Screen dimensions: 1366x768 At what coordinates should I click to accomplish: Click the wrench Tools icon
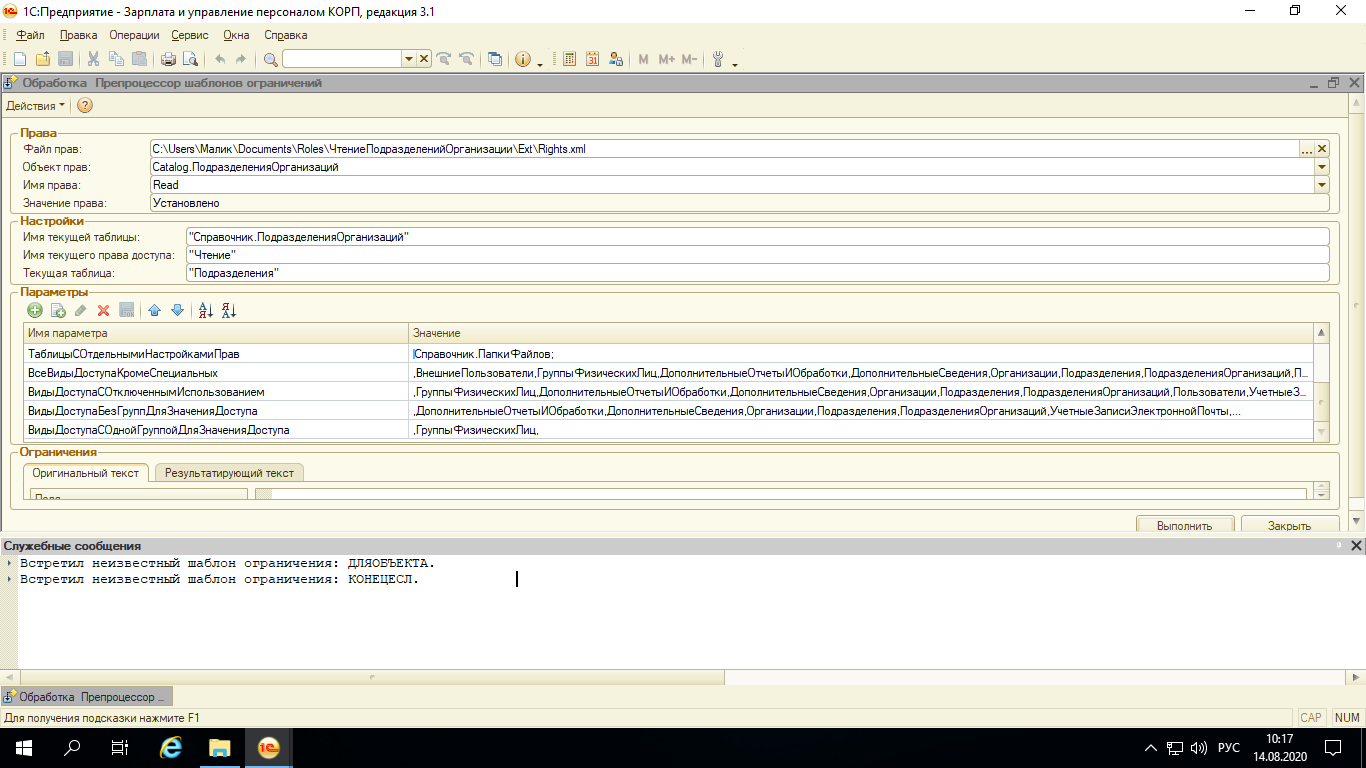coord(718,60)
